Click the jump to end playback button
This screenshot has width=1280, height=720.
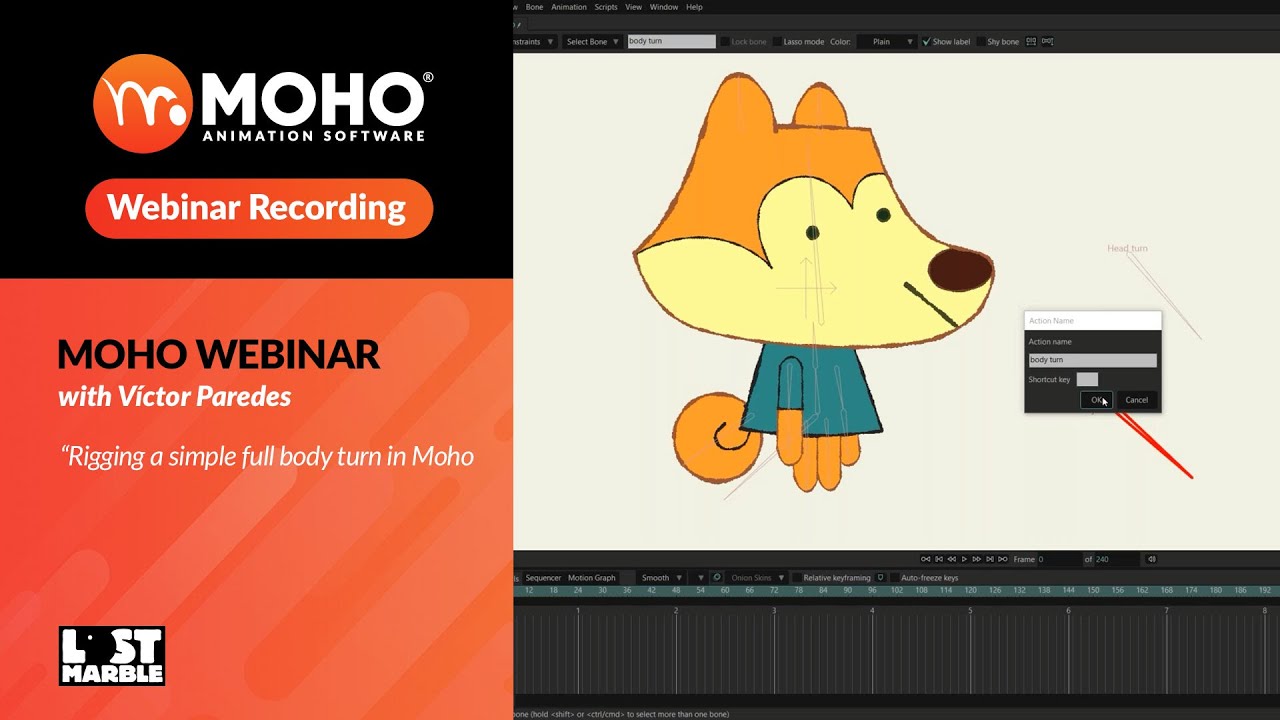(1003, 559)
